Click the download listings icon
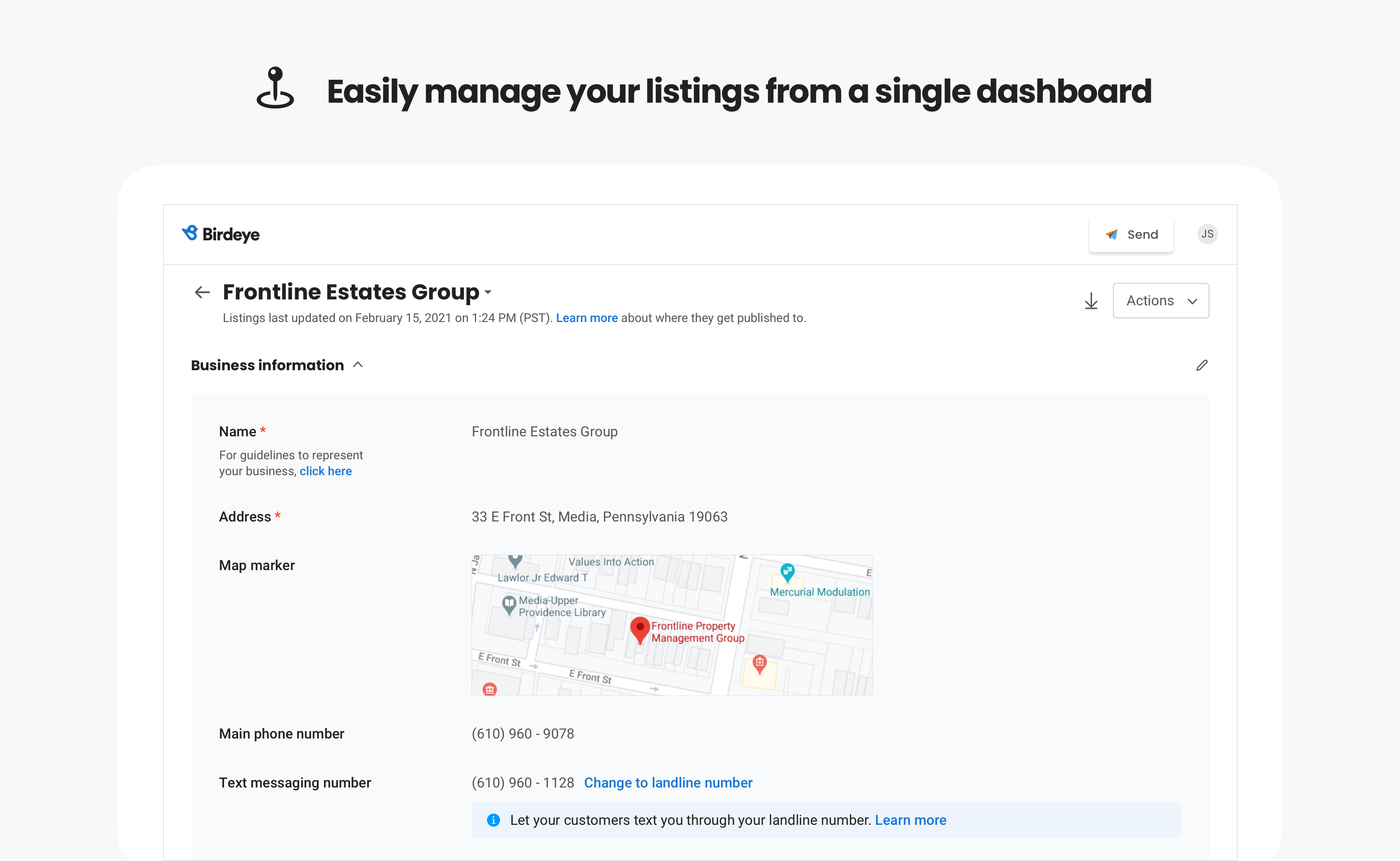 click(1091, 301)
